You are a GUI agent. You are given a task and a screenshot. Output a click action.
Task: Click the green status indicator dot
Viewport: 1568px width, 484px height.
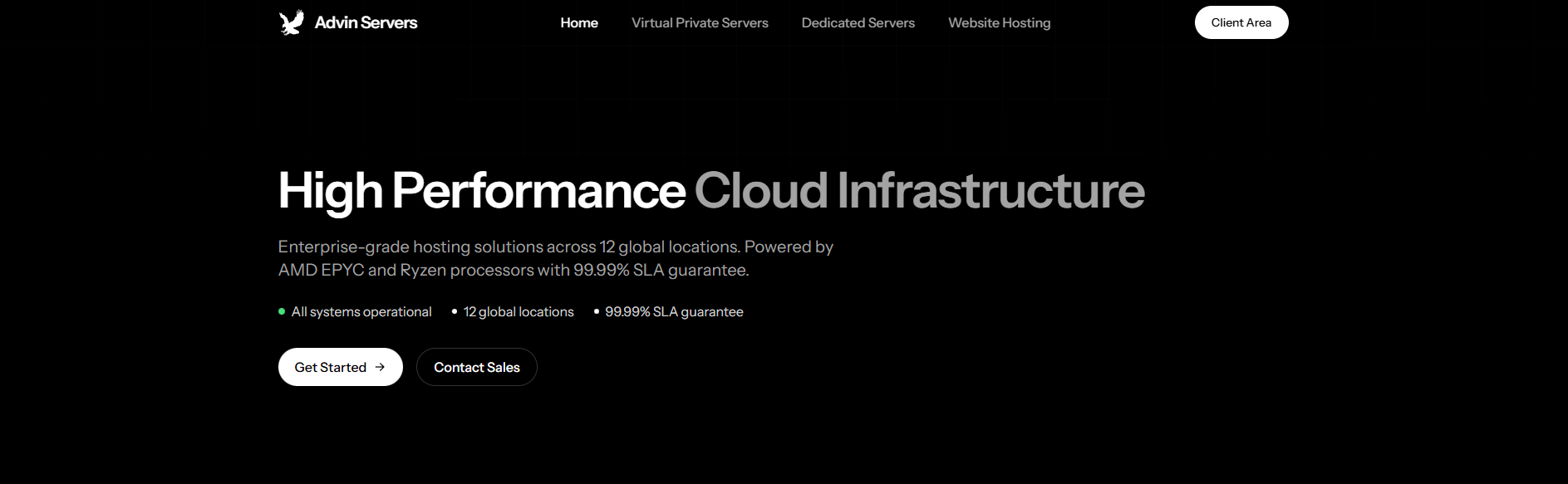coord(282,311)
